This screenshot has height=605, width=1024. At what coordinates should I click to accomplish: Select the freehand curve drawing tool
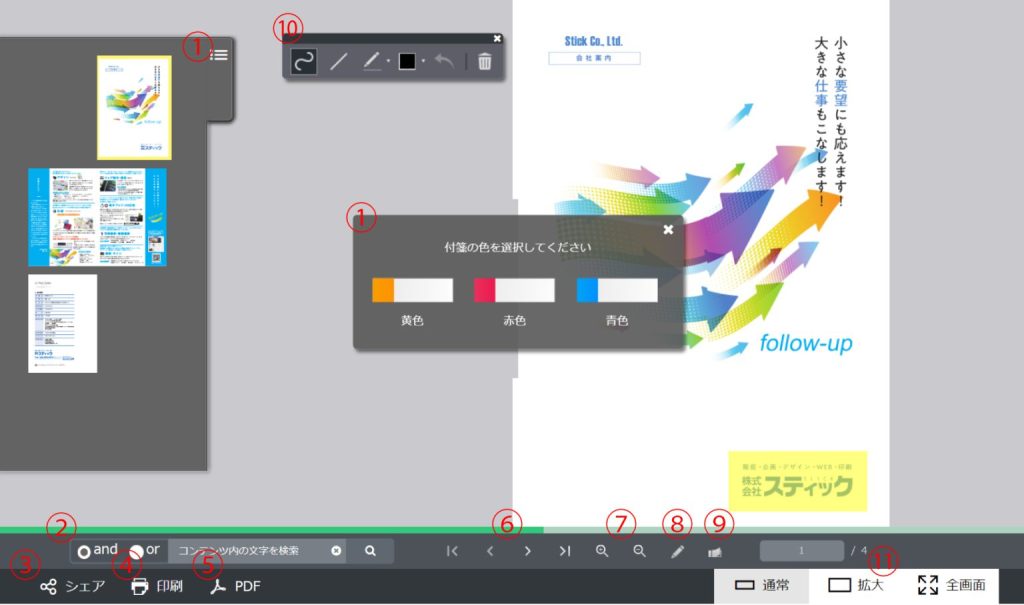coord(304,62)
